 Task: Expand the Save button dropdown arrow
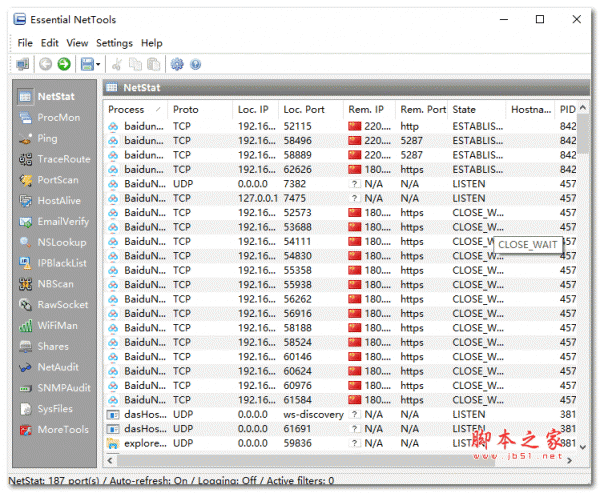click(x=98, y=64)
